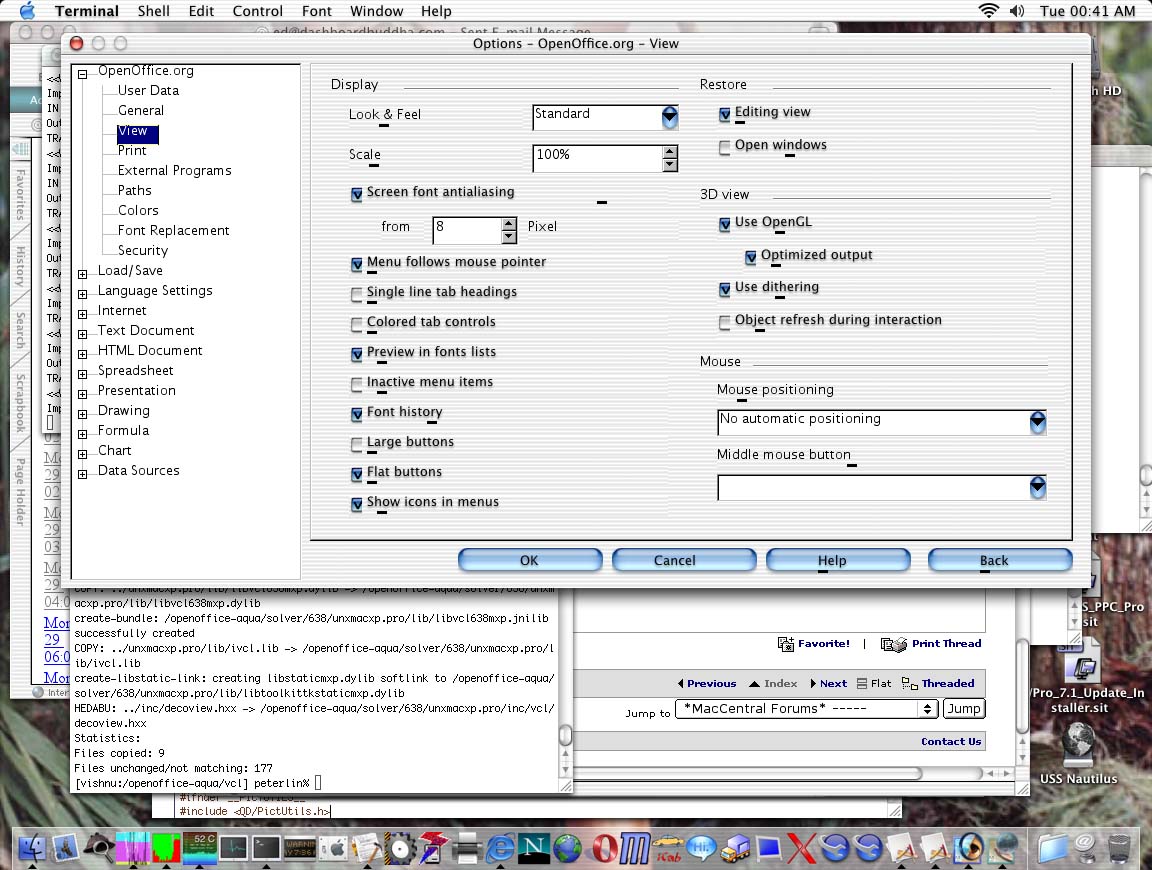The height and width of the screenshot is (870, 1152).
Task: Click the Jump button in browser
Action: 963,708
